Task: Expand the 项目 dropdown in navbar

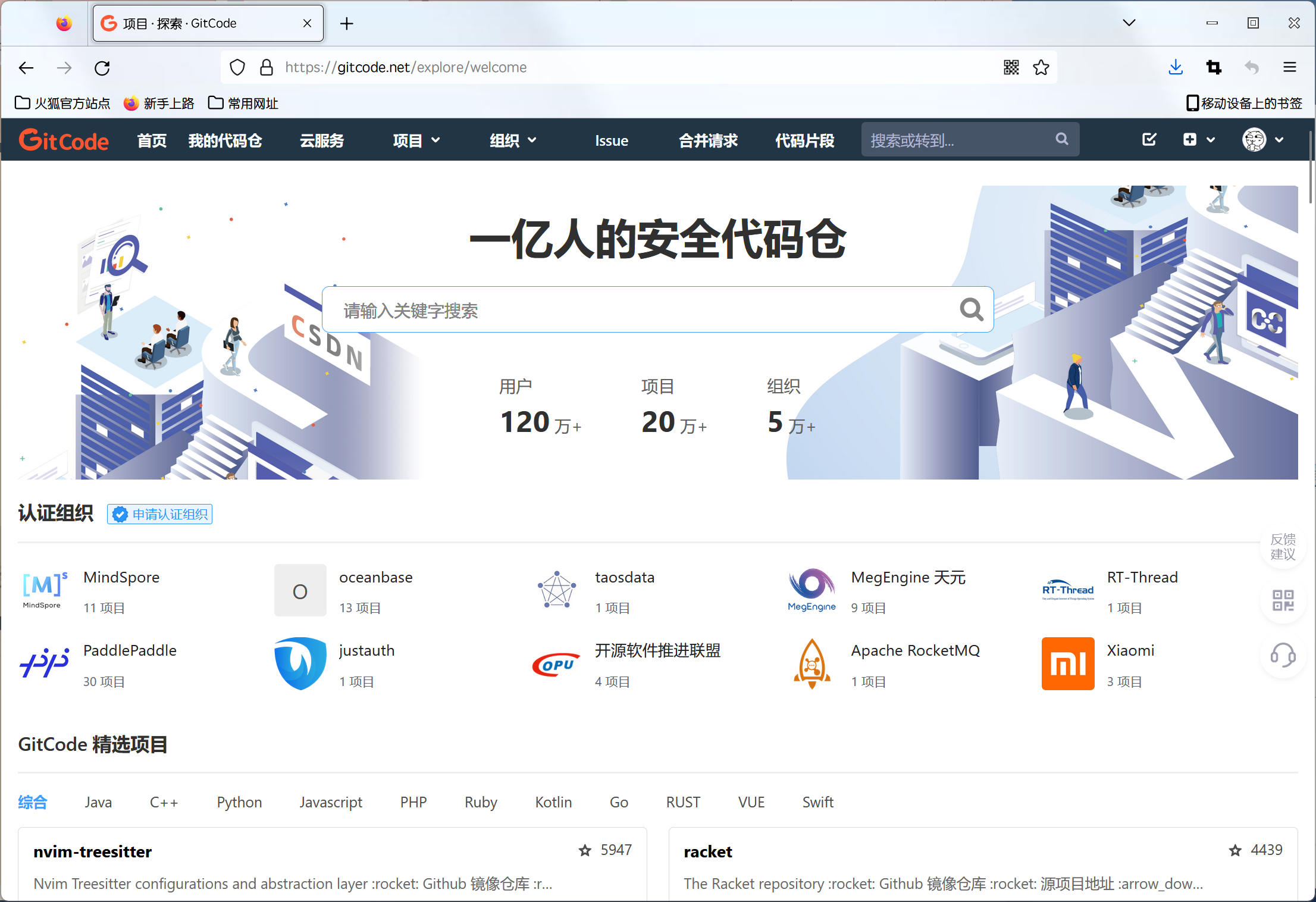Action: (x=416, y=140)
